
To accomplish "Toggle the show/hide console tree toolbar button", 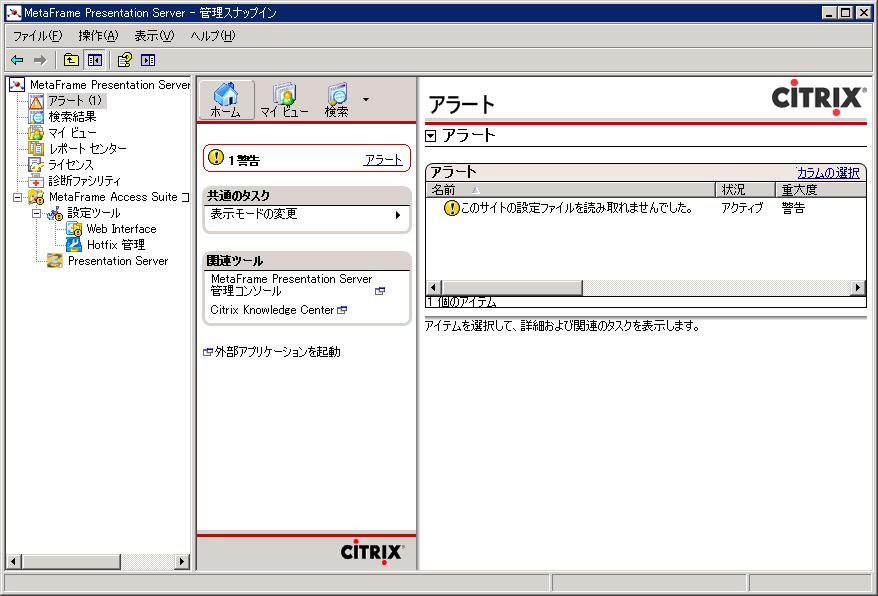I will 94,60.
